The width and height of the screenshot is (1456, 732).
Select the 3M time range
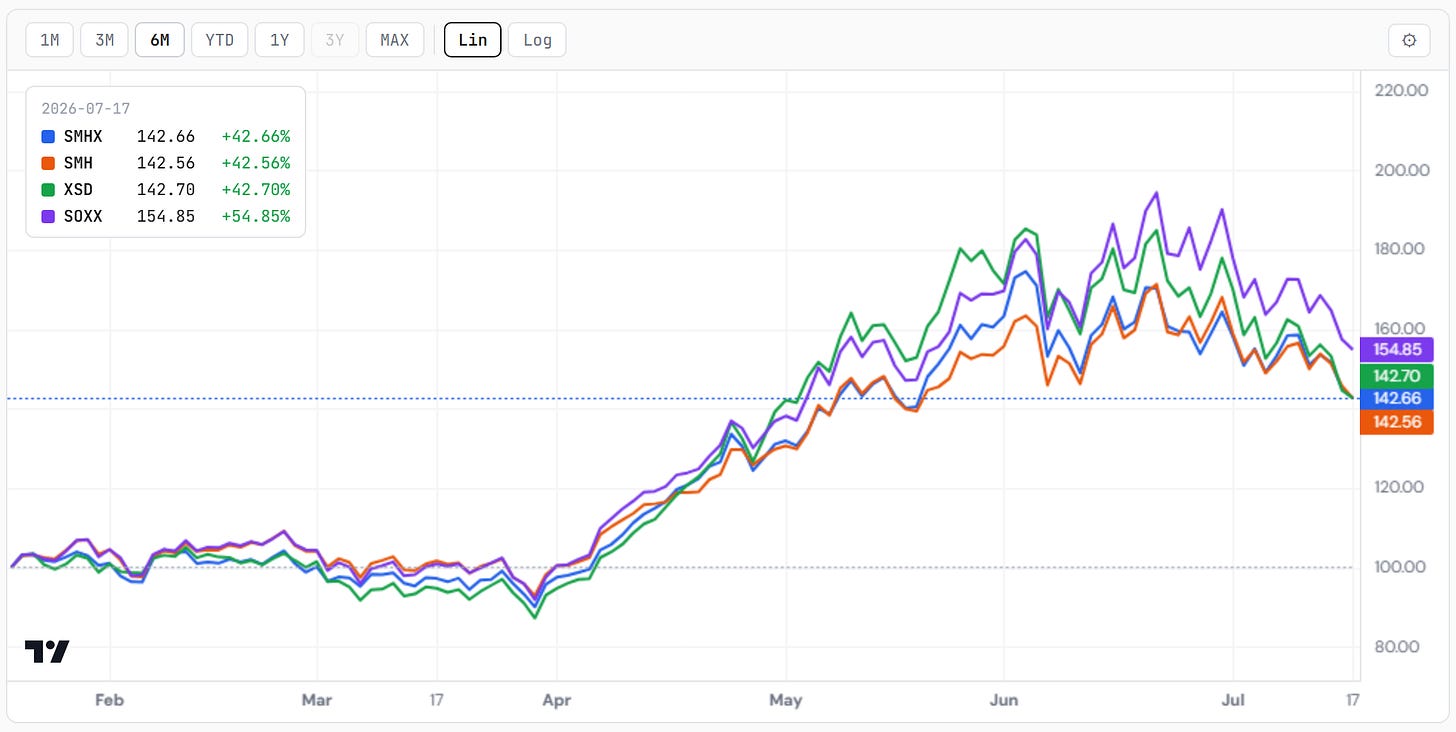pos(104,40)
